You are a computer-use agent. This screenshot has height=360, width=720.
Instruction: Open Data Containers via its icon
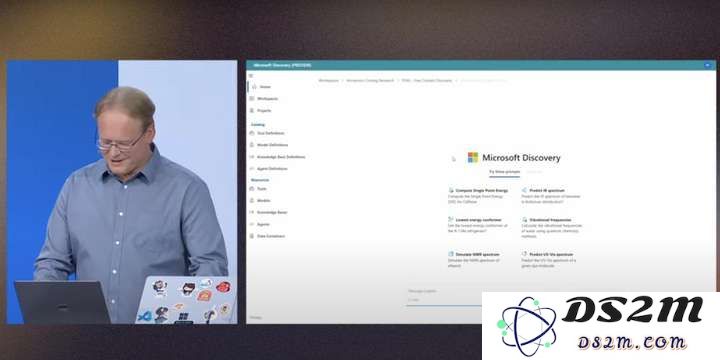[252, 236]
